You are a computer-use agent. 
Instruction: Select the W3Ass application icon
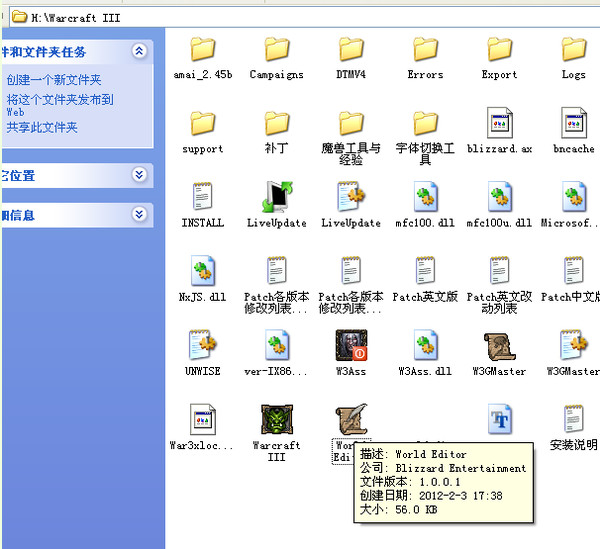point(351,345)
